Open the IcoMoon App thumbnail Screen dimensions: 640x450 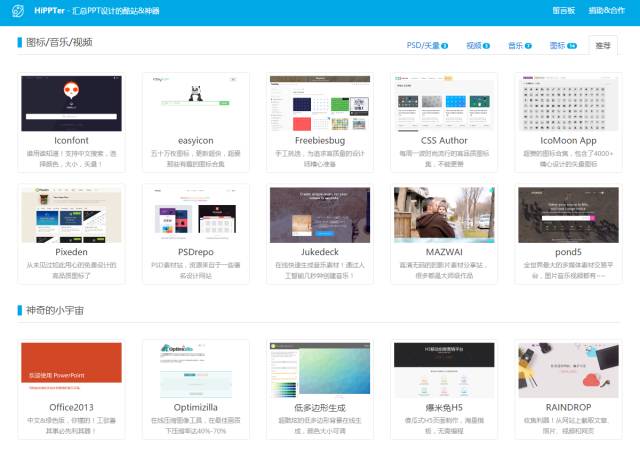coord(567,103)
